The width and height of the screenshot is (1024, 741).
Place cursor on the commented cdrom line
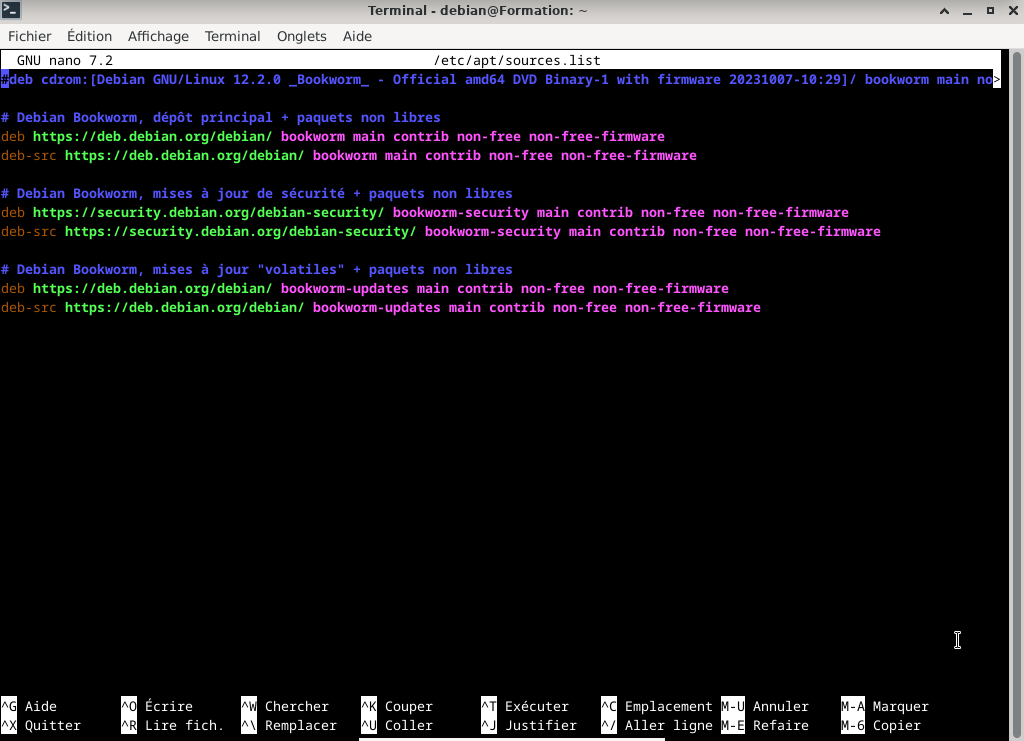[500, 80]
